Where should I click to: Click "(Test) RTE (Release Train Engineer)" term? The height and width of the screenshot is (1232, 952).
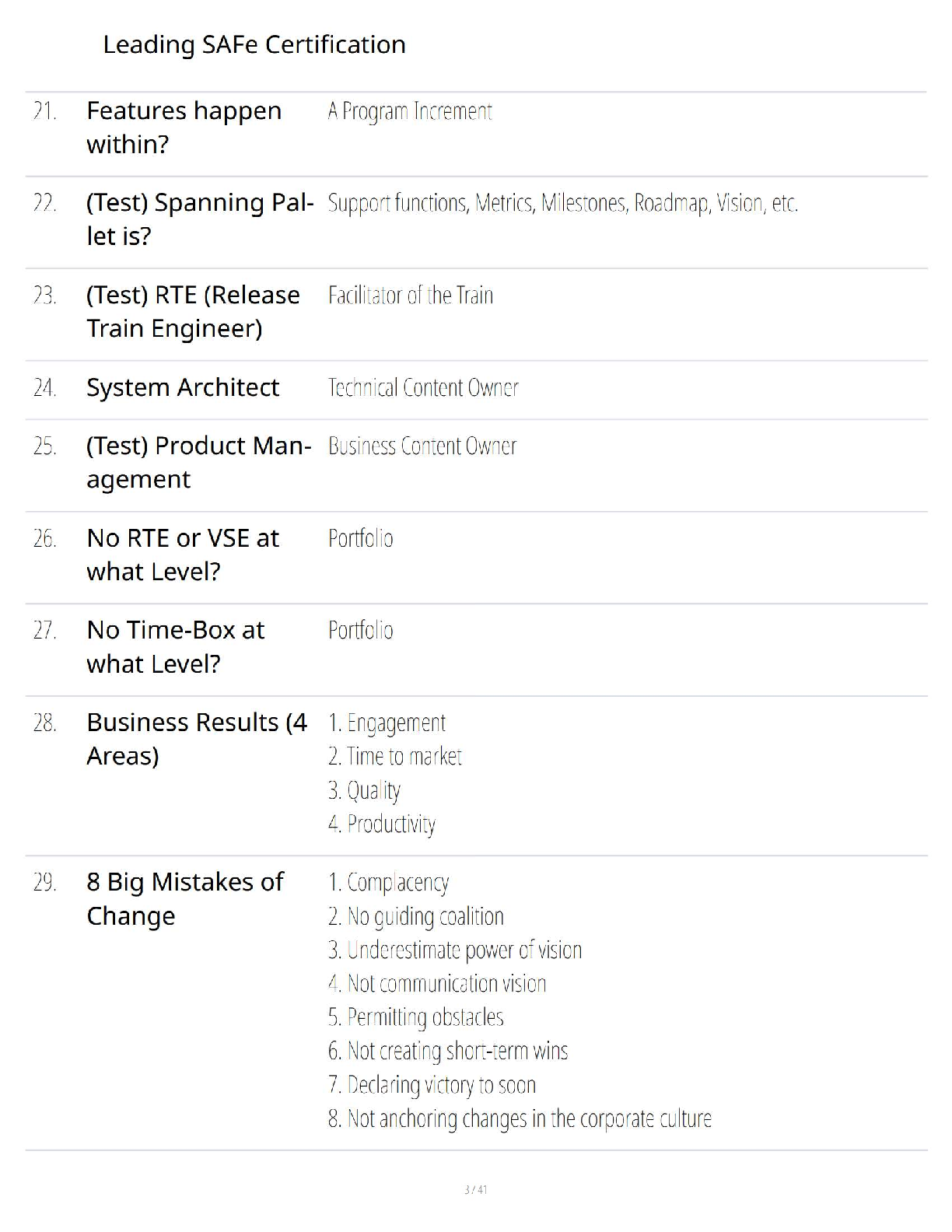[x=193, y=311]
